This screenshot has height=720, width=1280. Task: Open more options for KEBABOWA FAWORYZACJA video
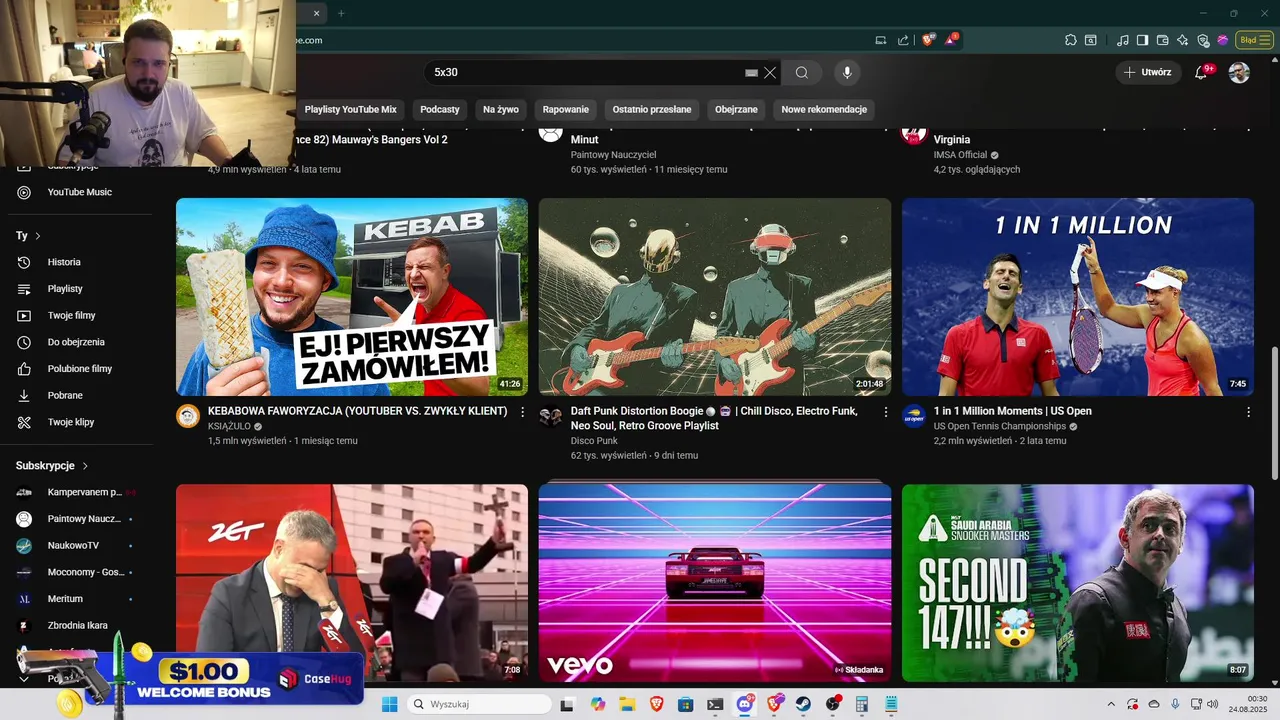[522, 412]
